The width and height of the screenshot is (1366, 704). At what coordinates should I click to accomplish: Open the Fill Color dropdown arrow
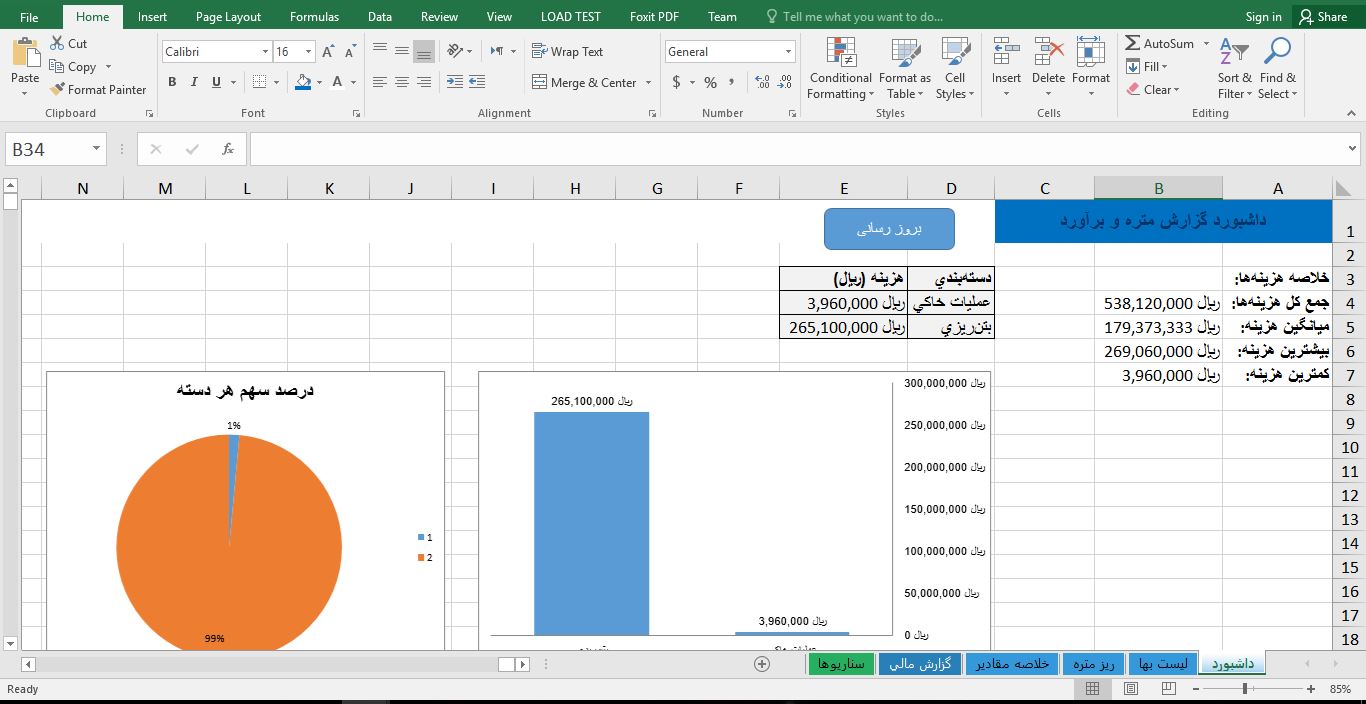pyautogui.click(x=319, y=82)
